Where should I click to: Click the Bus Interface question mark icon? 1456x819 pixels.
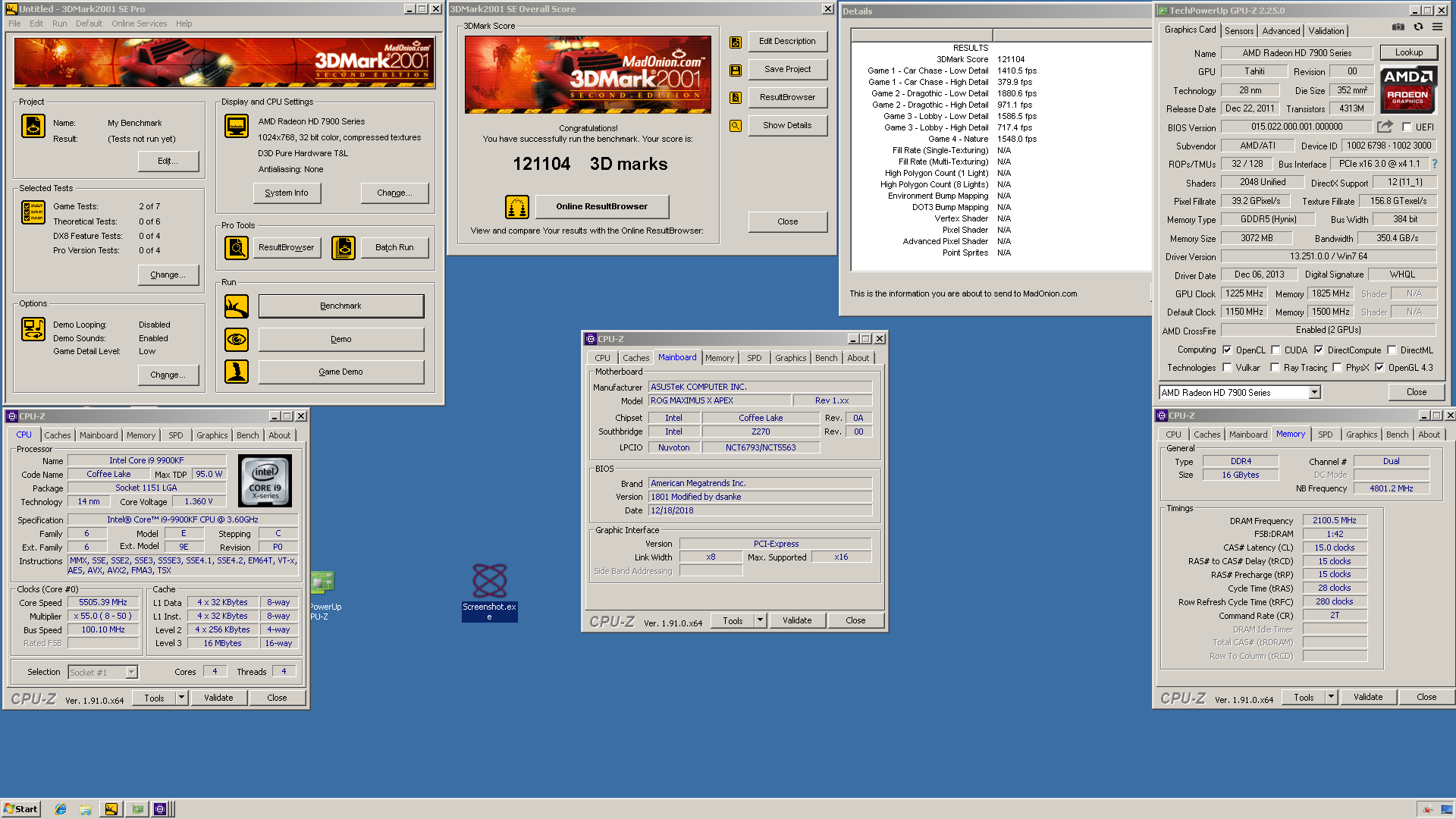[1434, 164]
